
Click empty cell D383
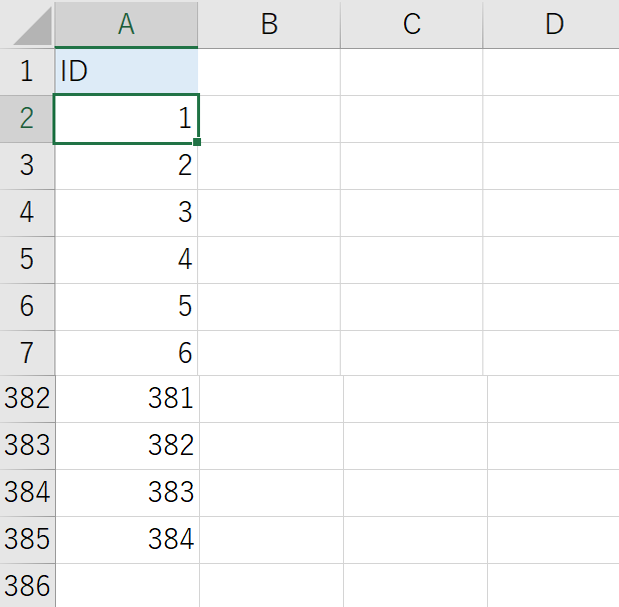[553, 446]
